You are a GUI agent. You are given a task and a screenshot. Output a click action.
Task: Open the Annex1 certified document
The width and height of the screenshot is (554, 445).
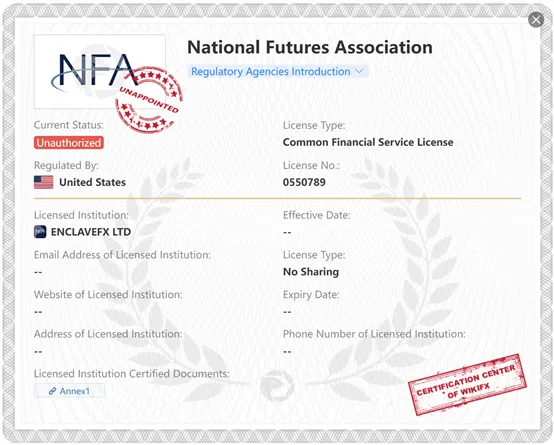pyautogui.click(x=69, y=391)
